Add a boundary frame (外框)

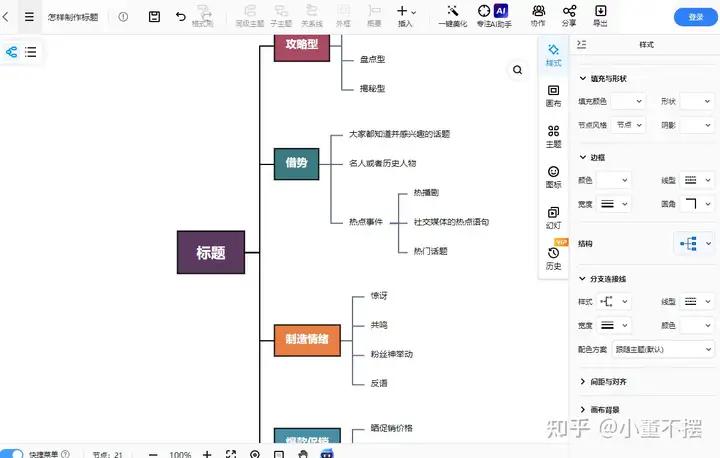tap(343, 16)
